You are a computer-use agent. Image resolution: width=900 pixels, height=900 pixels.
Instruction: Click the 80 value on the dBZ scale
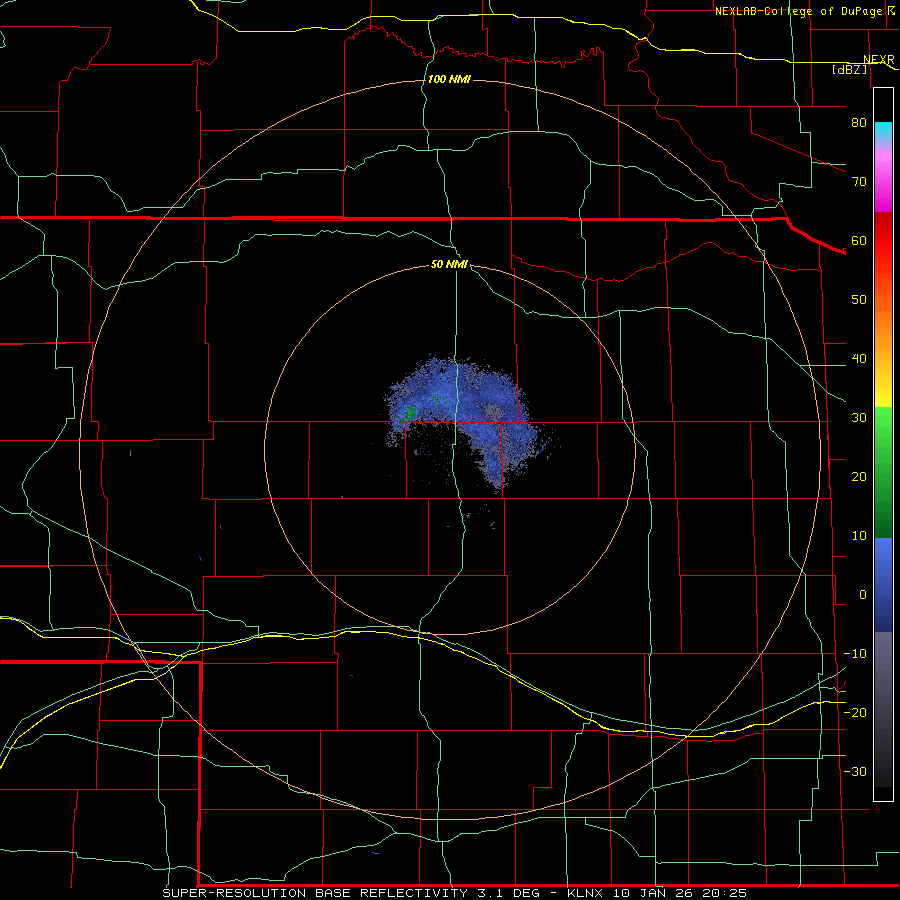[x=859, y=122]
